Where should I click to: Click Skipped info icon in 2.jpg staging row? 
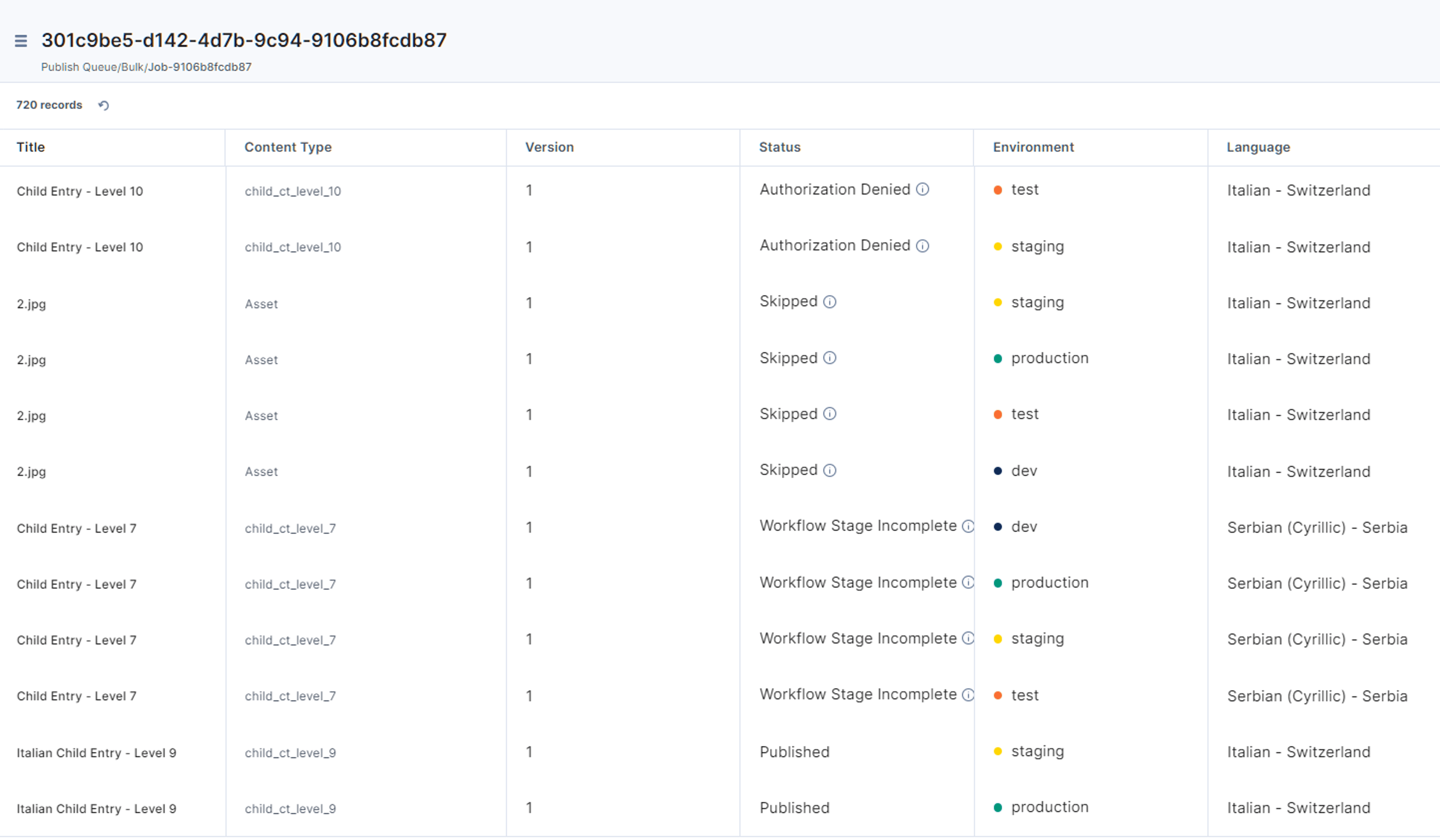pos(830,302)
